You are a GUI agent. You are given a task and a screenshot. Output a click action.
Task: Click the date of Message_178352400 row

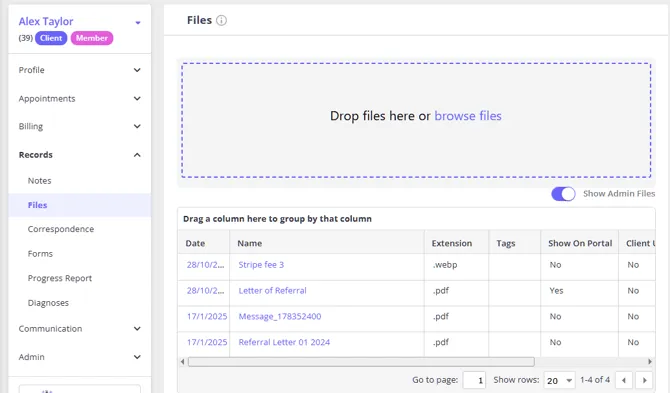pyautogui.click(x=207, y=317)
